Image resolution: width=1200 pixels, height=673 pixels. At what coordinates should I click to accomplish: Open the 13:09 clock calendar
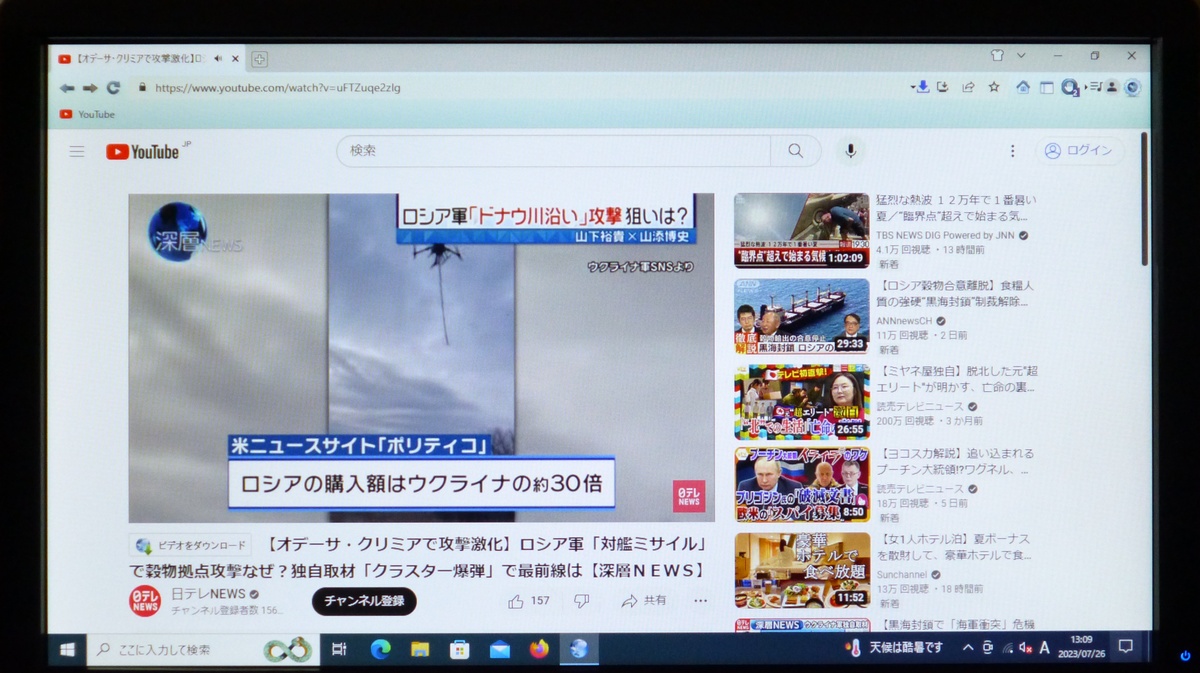pyautogui.click(x=1081, y=648)
